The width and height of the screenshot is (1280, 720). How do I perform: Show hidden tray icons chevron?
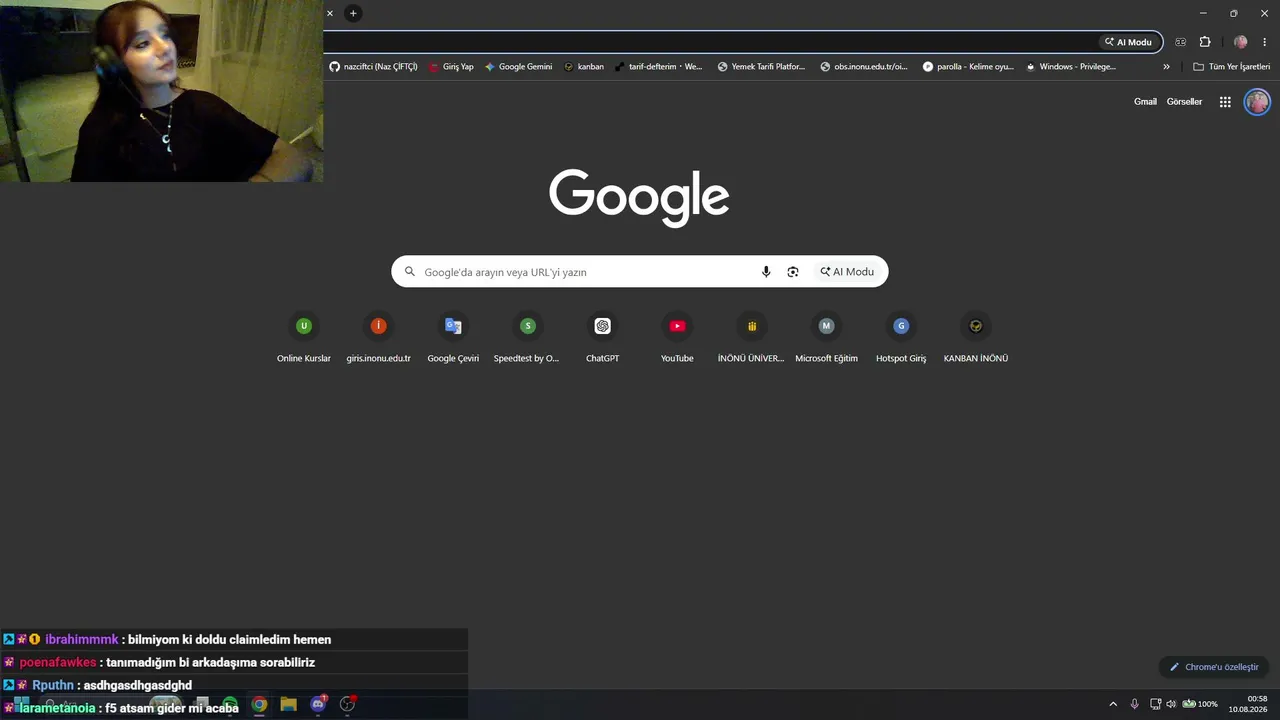[x=1113, y=704]
